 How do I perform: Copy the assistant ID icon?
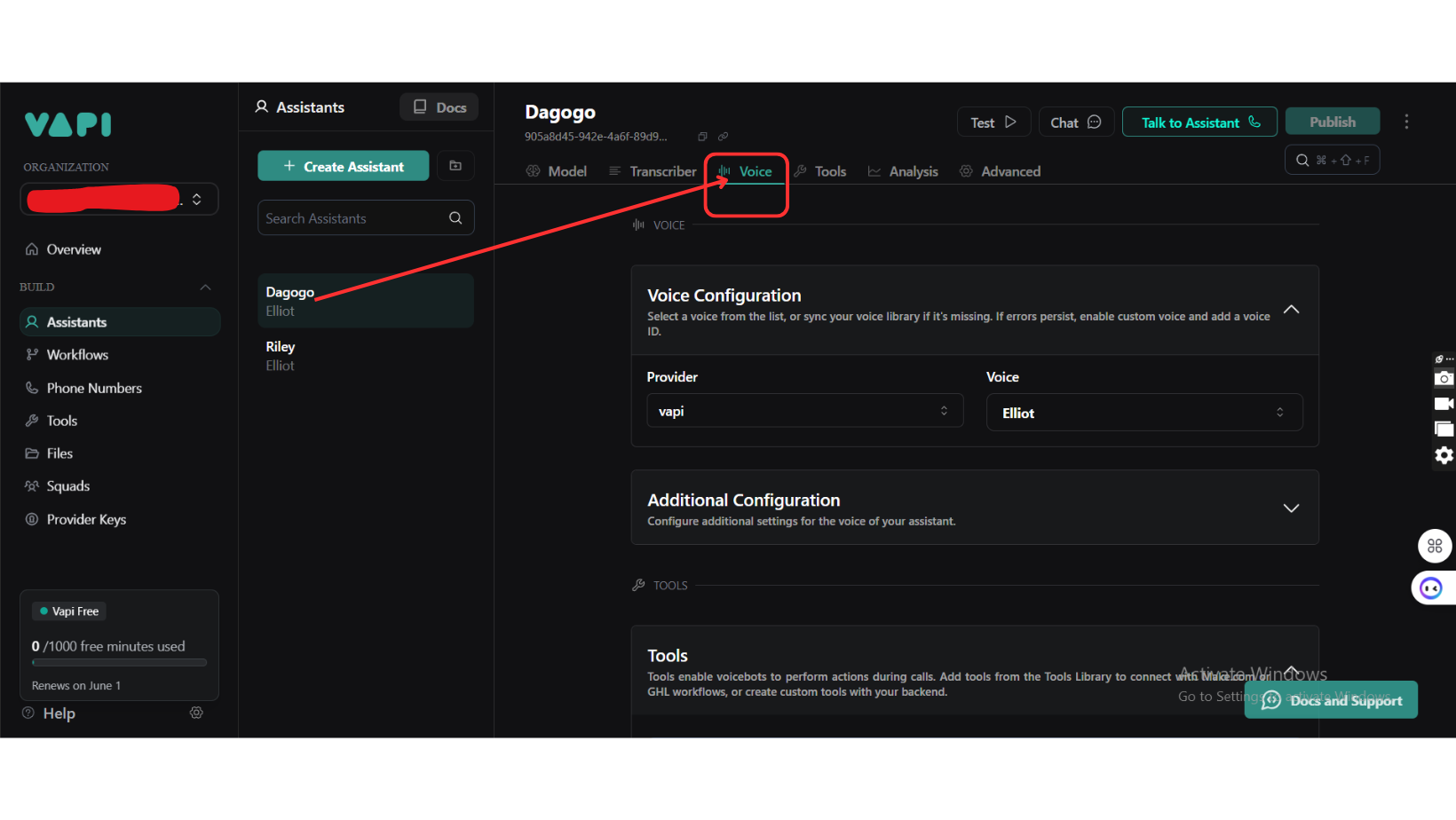point(702,137)
